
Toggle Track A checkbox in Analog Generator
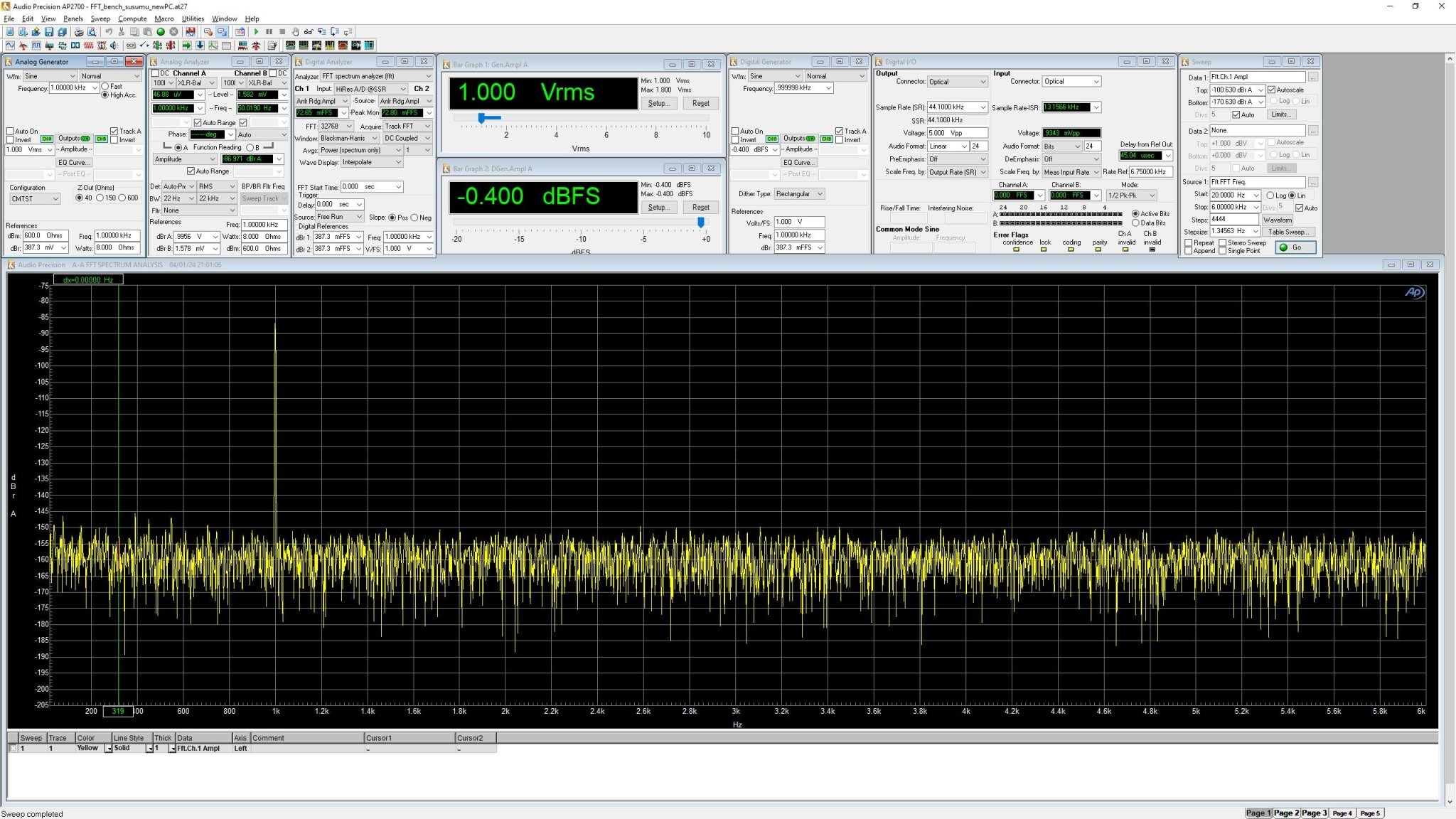pos(114,131)
